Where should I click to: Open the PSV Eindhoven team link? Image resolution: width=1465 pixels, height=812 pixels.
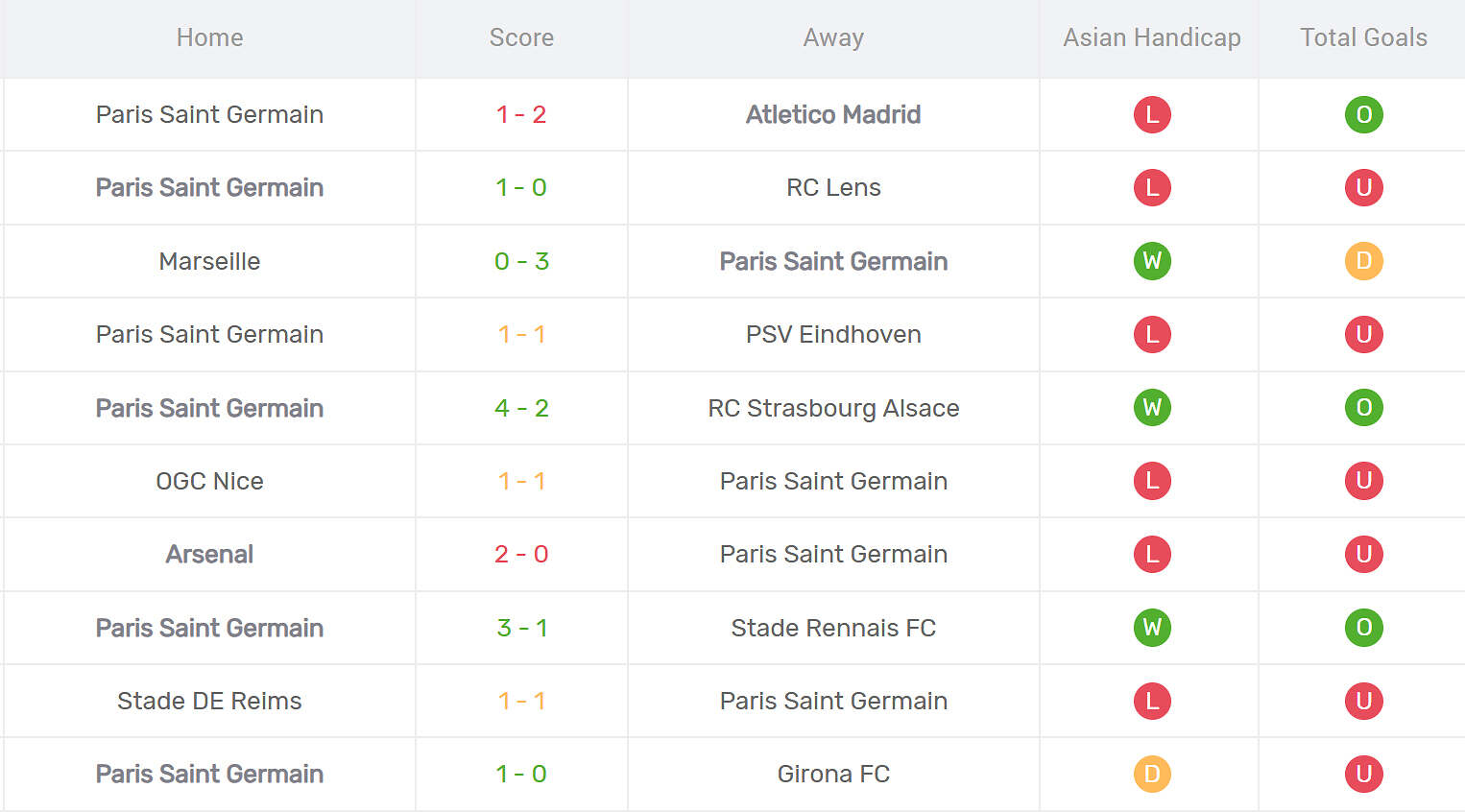pos(833,334)
